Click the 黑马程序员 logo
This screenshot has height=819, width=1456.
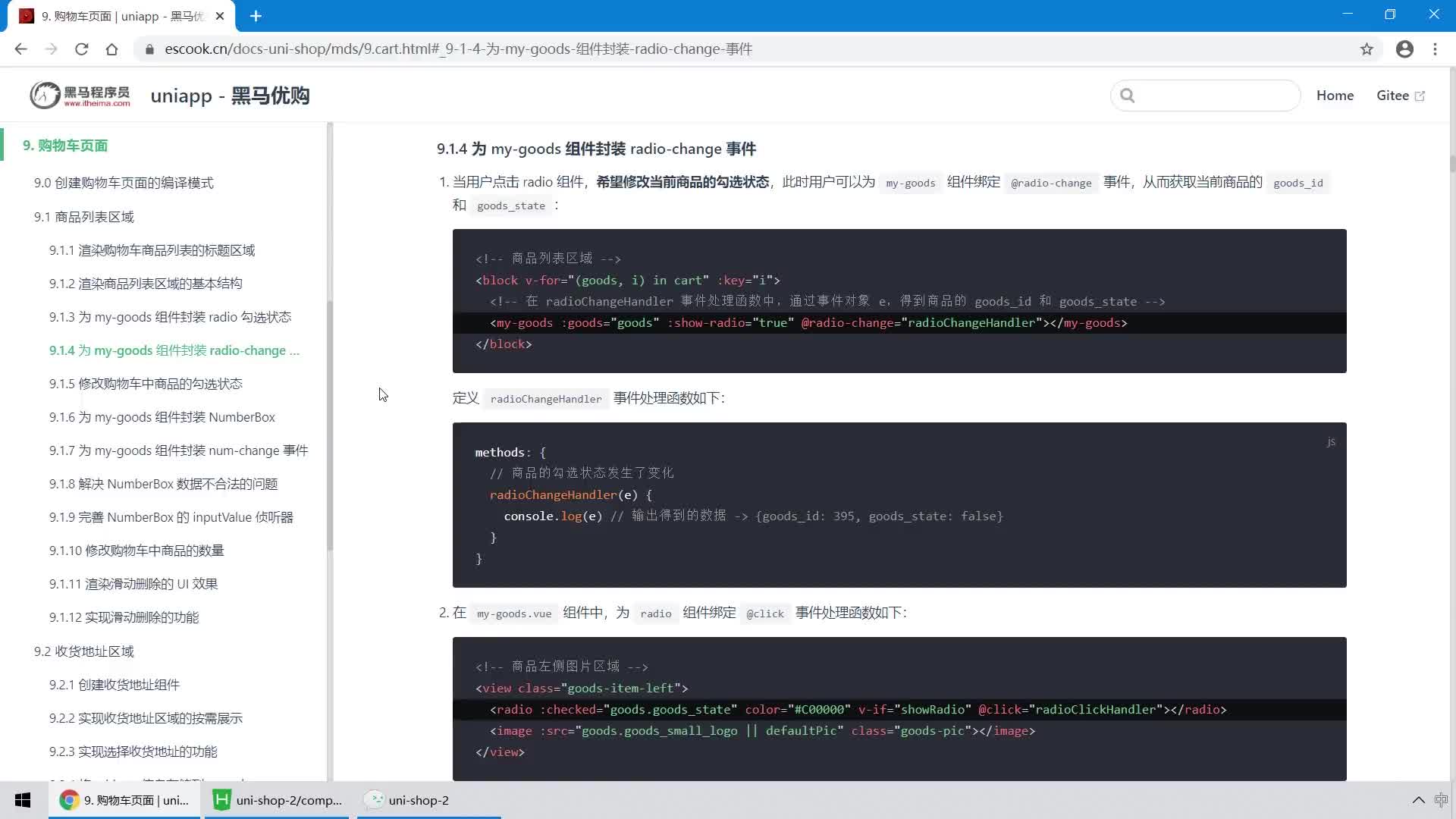pyautogui.click(x=80, y=96)
